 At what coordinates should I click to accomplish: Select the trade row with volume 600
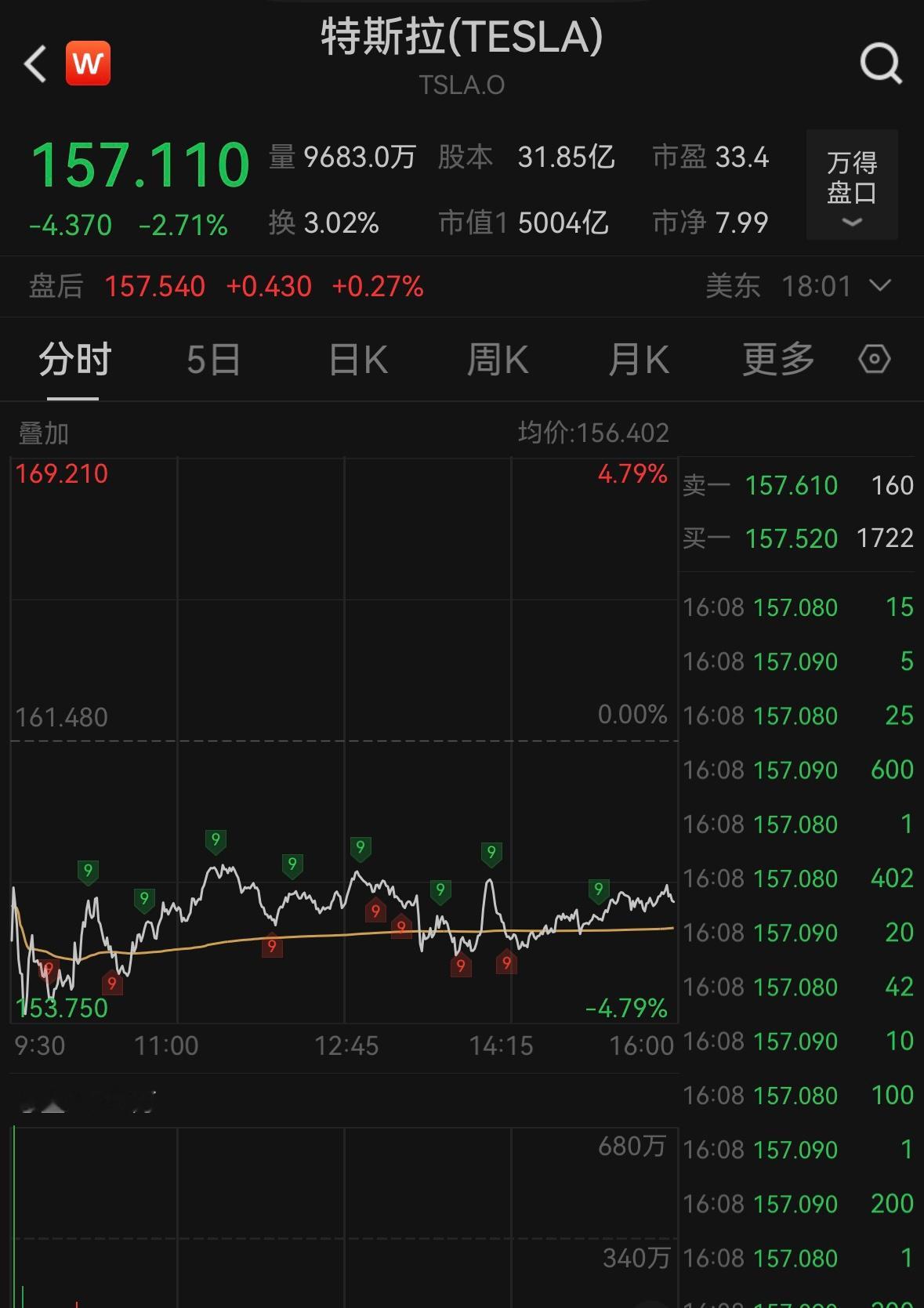coord(798,770)
